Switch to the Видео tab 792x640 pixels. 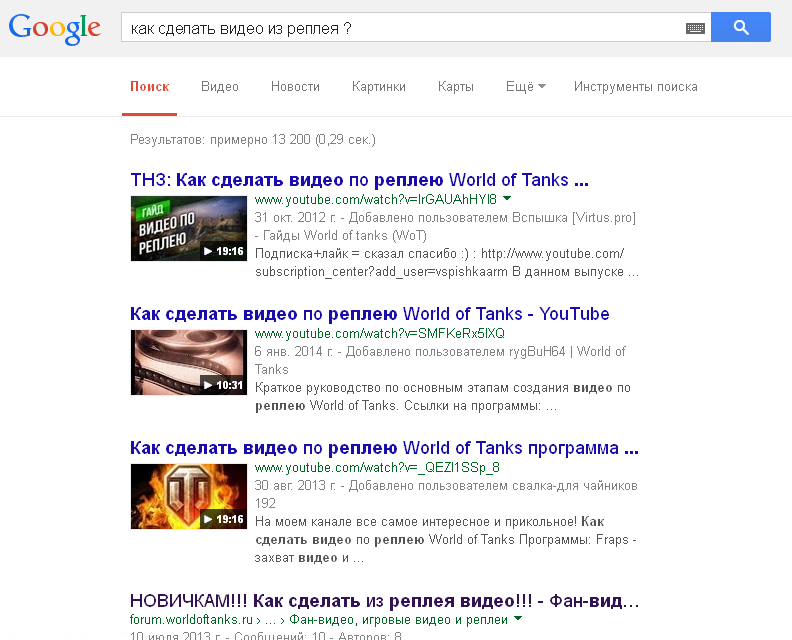click(220, 86)
